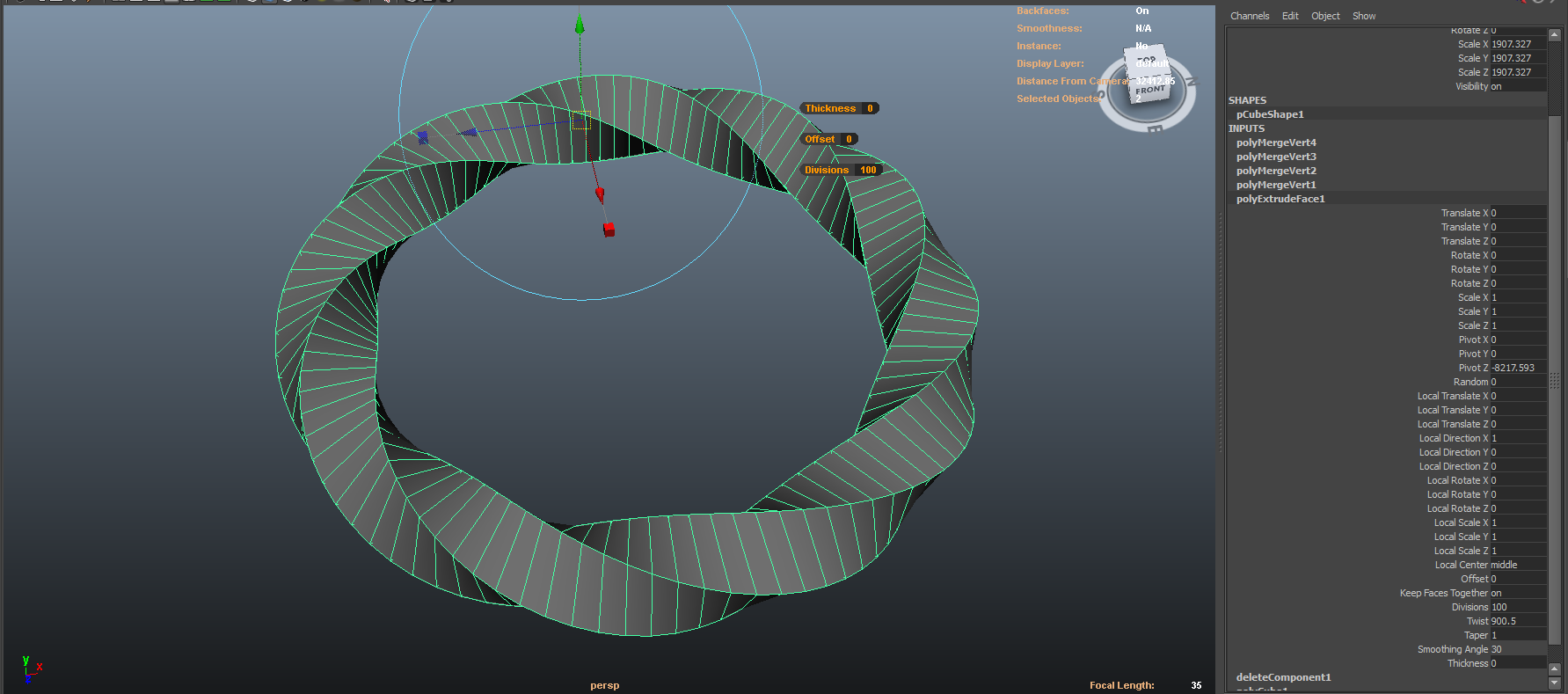
Task: Click the Scale X field showing 1907.327
Action: pyautogui.click(x=1518, y=44)
